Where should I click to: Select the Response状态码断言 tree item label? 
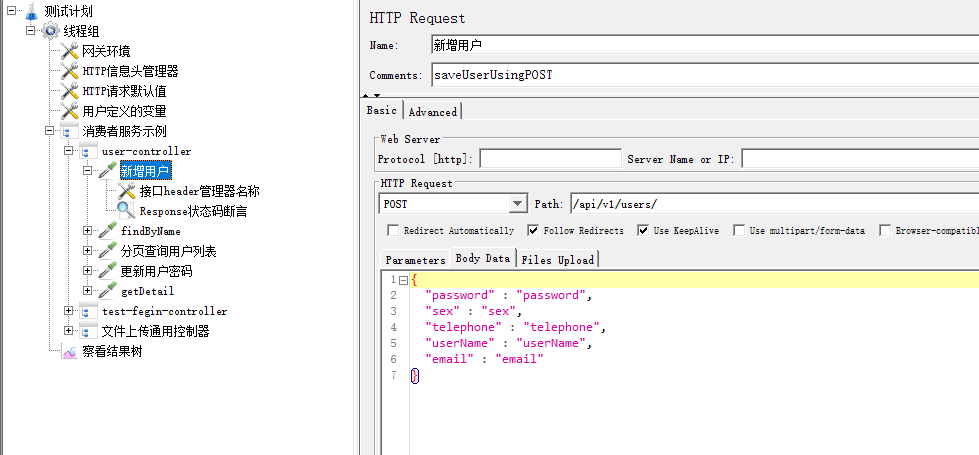[x=193, y=211]
